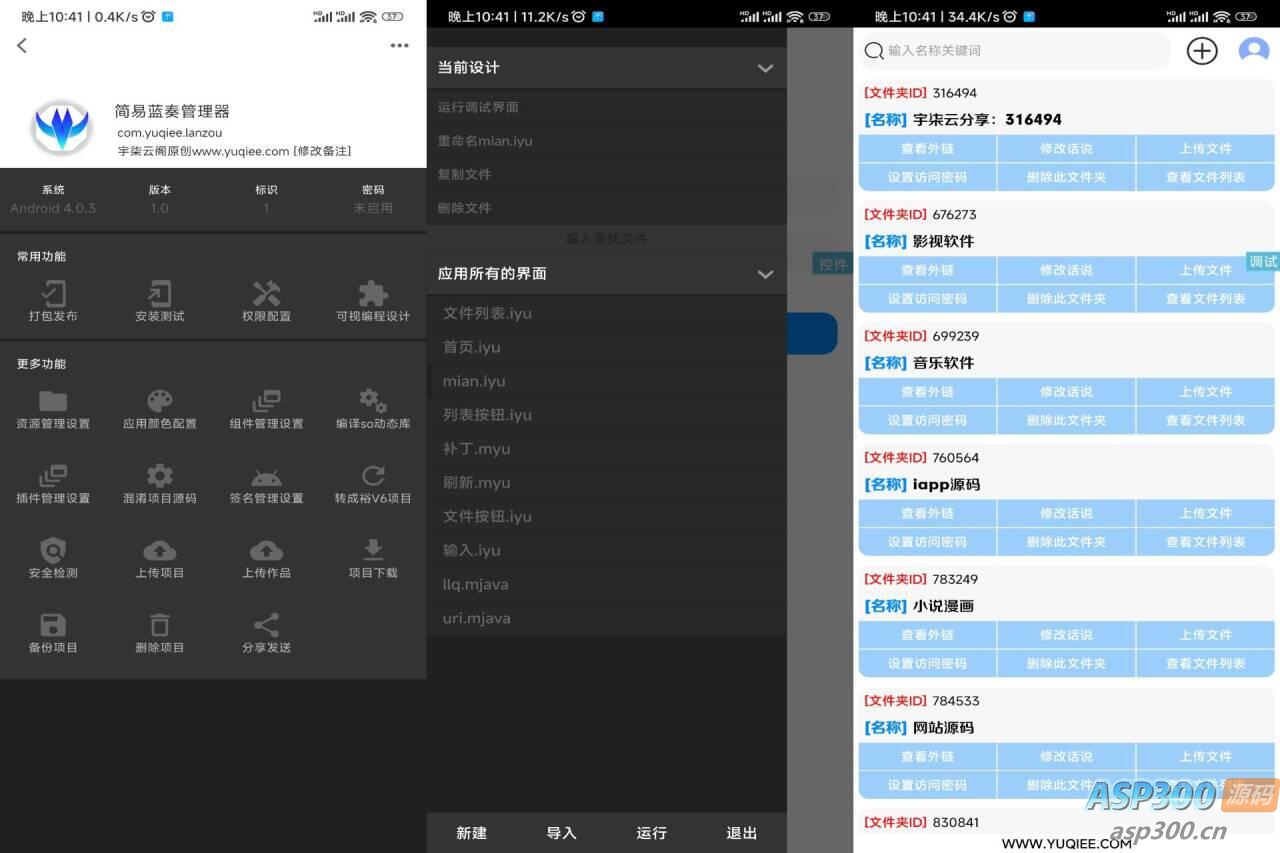Open the three-dot overflow menu

coord(400,45)
